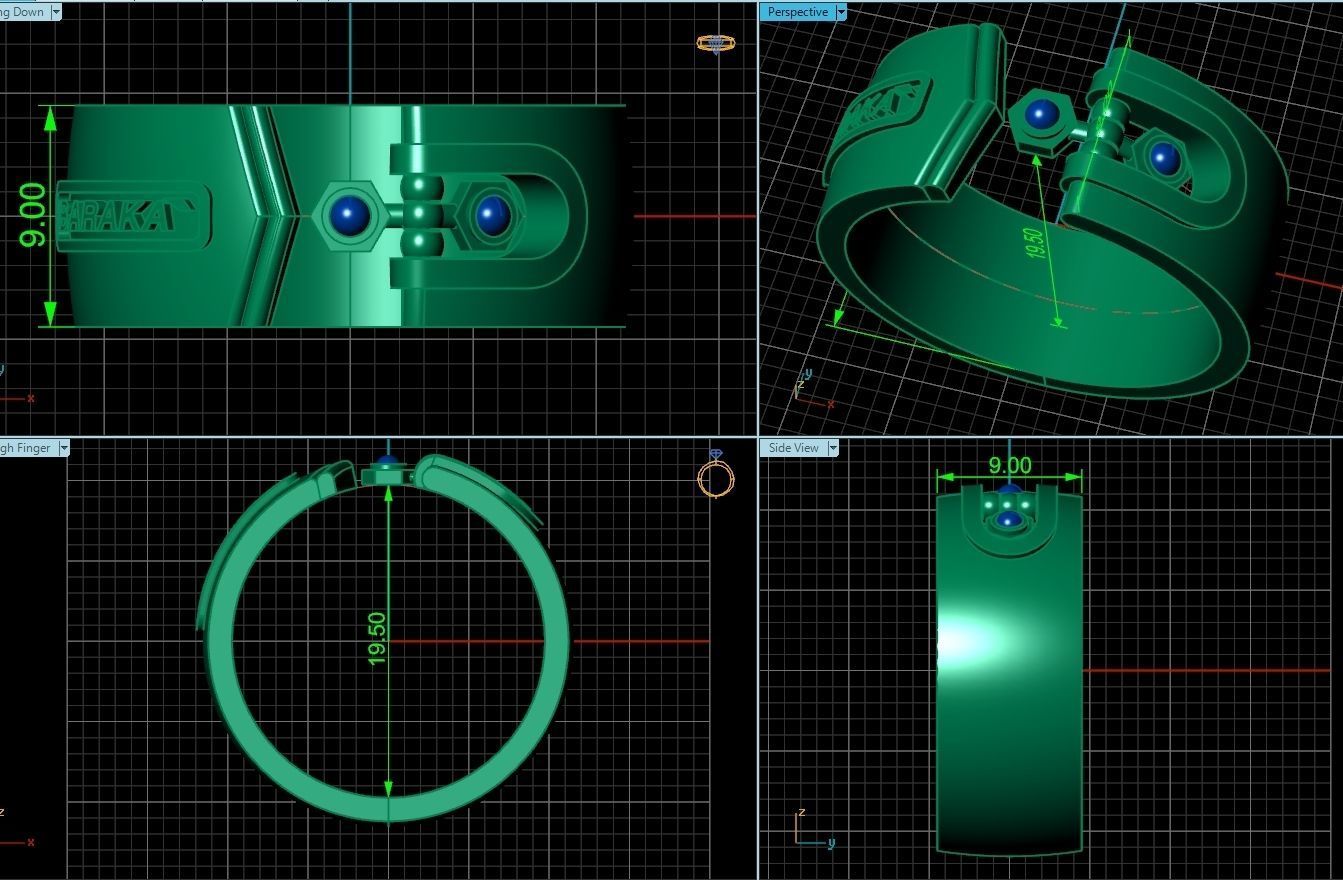
Task: Select the 19.50 dimension in Perspective viewport
Action: [1035, 243]
